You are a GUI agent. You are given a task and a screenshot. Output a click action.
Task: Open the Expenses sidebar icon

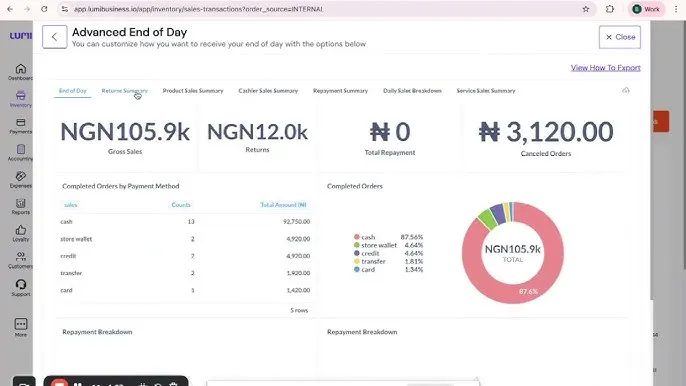point(21,176)
